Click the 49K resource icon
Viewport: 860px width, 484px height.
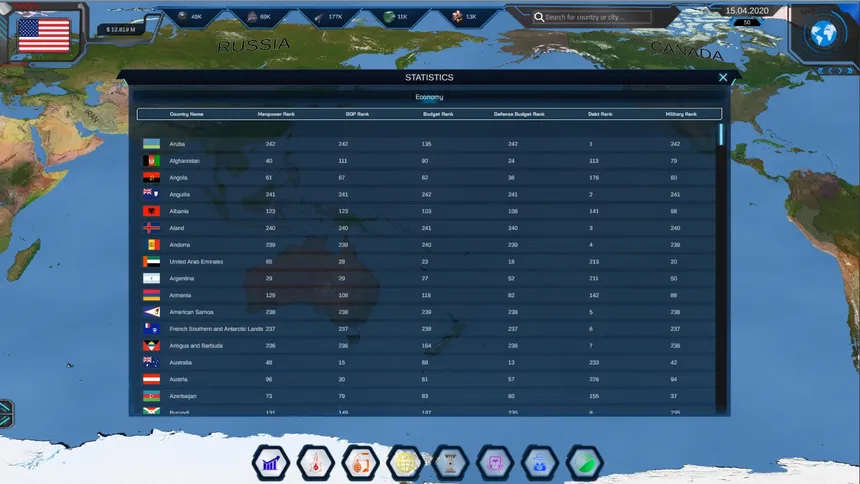pos(182,16)
